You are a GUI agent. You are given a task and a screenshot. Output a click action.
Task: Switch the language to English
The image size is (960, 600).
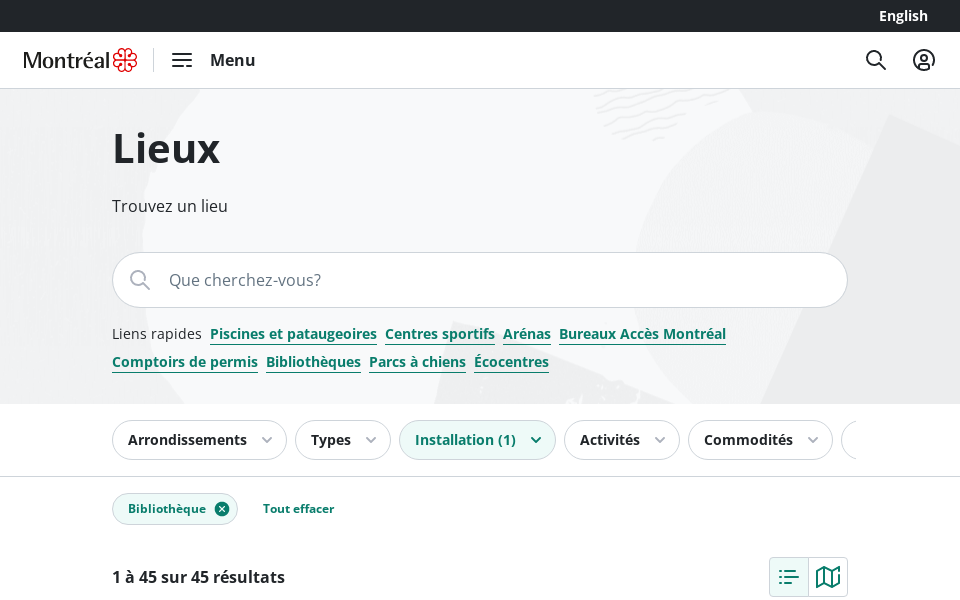click(903, 16)
